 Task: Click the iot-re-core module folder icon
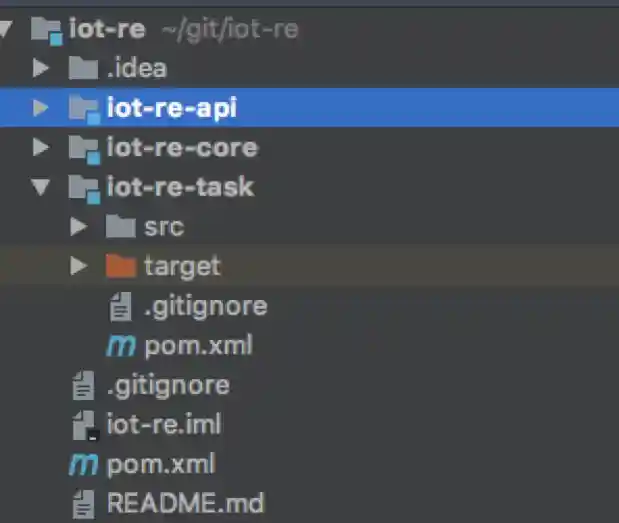coord(84,148)
